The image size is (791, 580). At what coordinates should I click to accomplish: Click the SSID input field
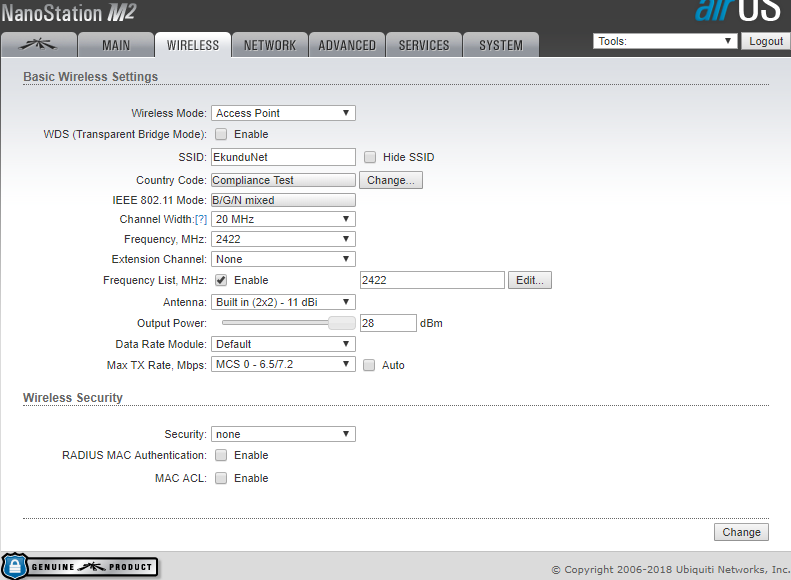283,157
